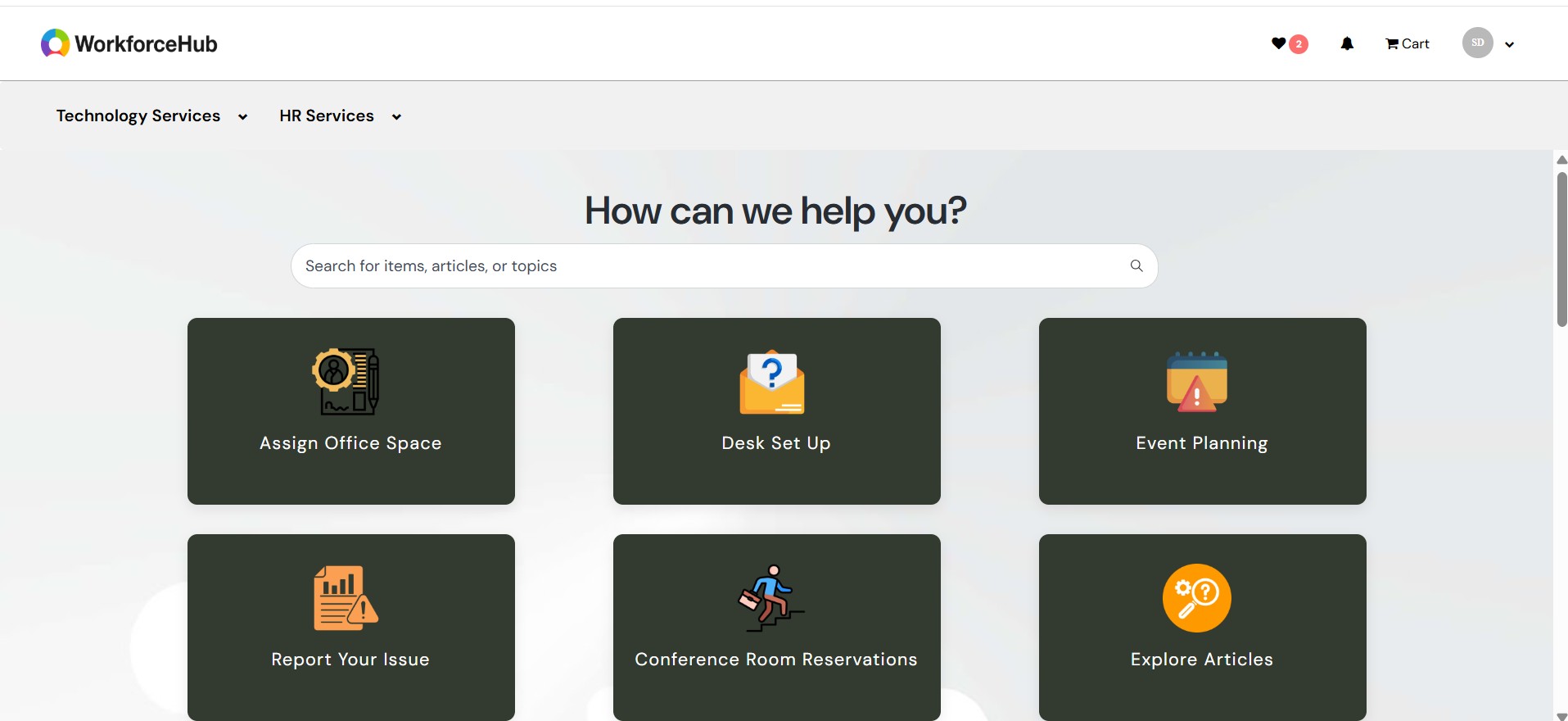The image size is (1568, 721).
Task: Click the Conference Room Reservations icon
Action: click(771, 598)
